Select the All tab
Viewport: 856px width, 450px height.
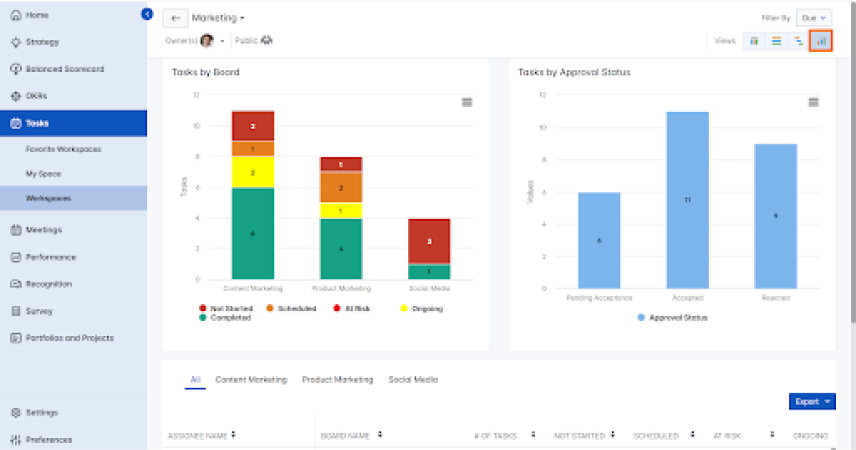pos(195,380)
